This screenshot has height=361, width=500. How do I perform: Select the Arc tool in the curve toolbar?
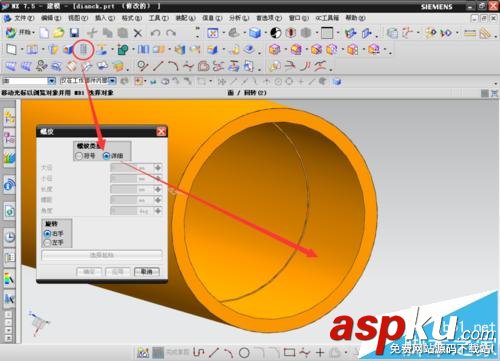(173, 66)
